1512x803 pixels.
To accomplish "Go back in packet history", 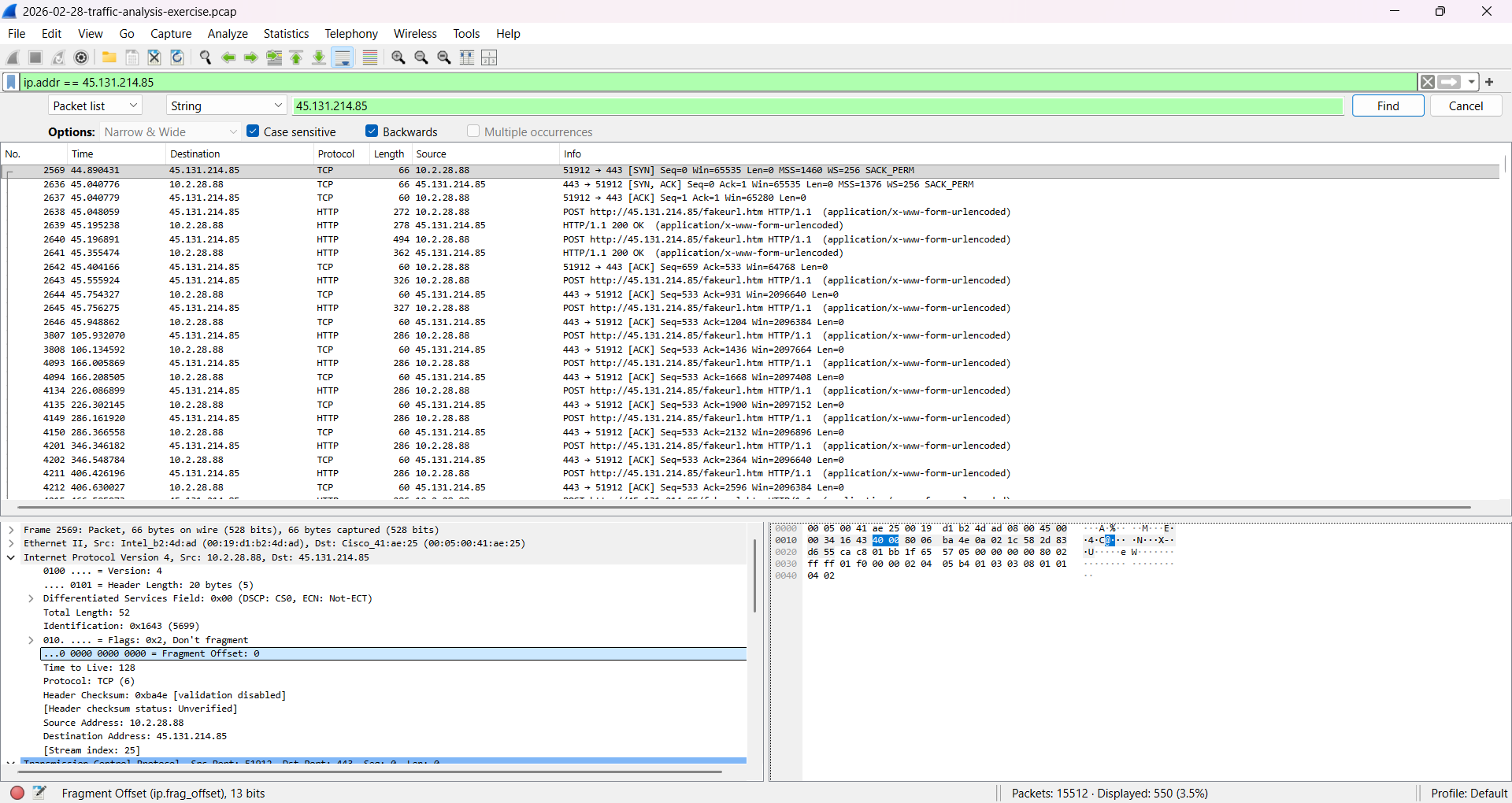I will (x=228, y=57).
